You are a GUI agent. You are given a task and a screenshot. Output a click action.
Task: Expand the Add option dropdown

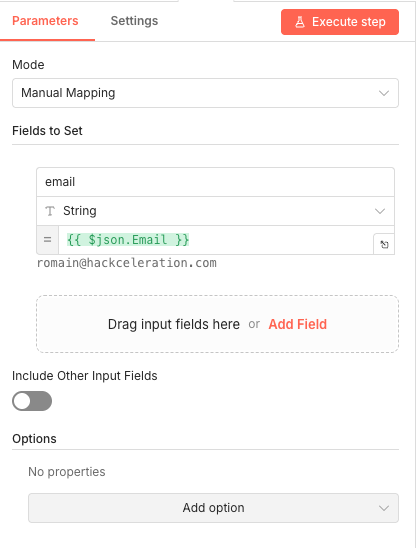tap(213, 508)
